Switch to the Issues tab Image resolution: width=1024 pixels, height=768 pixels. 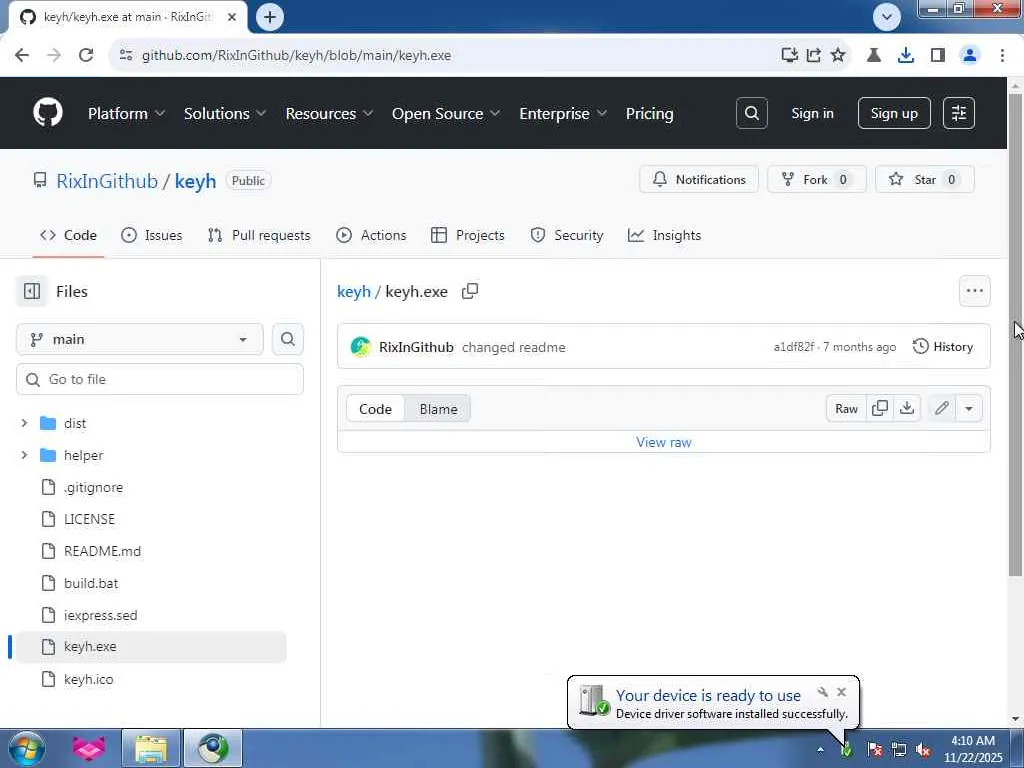tap(152, 235)
